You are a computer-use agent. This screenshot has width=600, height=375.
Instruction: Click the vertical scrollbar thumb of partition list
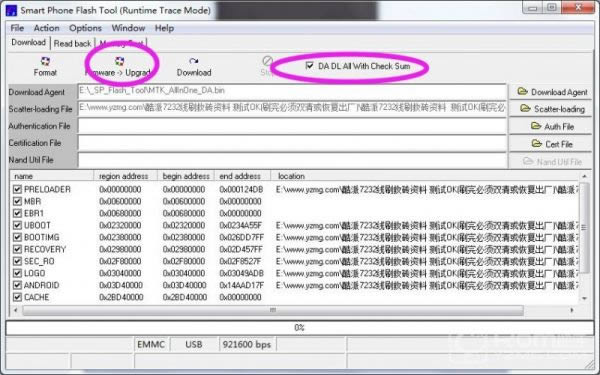coord(584,228)
